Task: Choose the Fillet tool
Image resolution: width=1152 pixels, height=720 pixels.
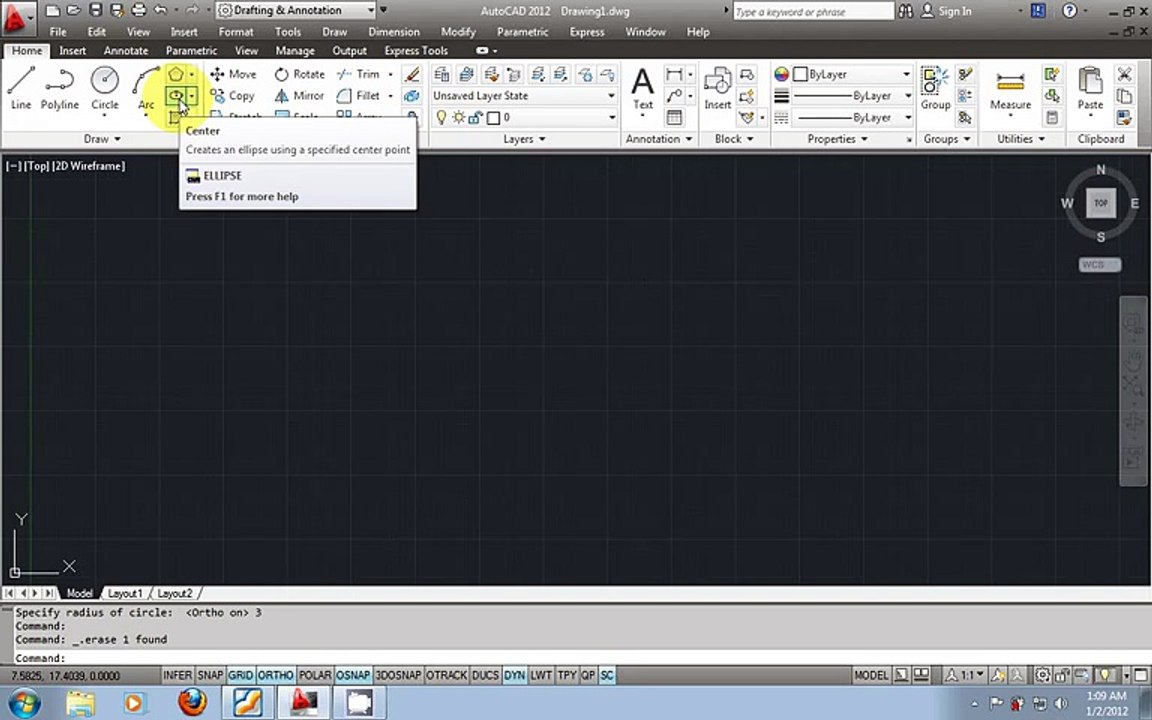Action: [x=358, y=96]
